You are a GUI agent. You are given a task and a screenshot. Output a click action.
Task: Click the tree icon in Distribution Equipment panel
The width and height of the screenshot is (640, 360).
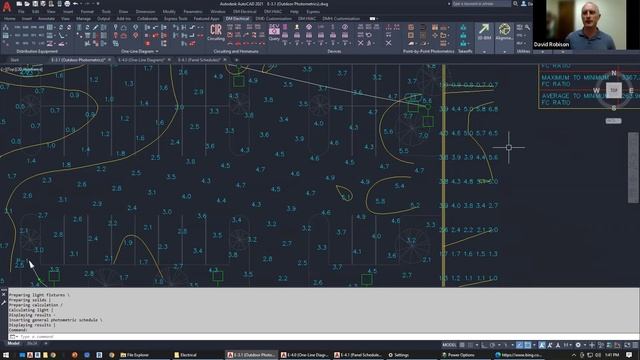point(6,27)
